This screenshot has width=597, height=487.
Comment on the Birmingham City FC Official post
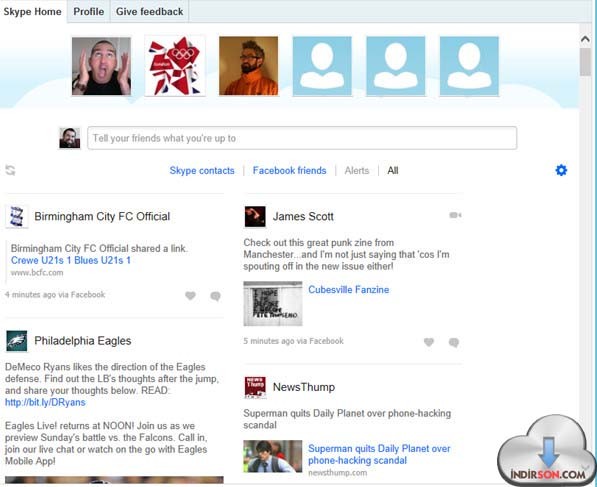coord(215,296)
